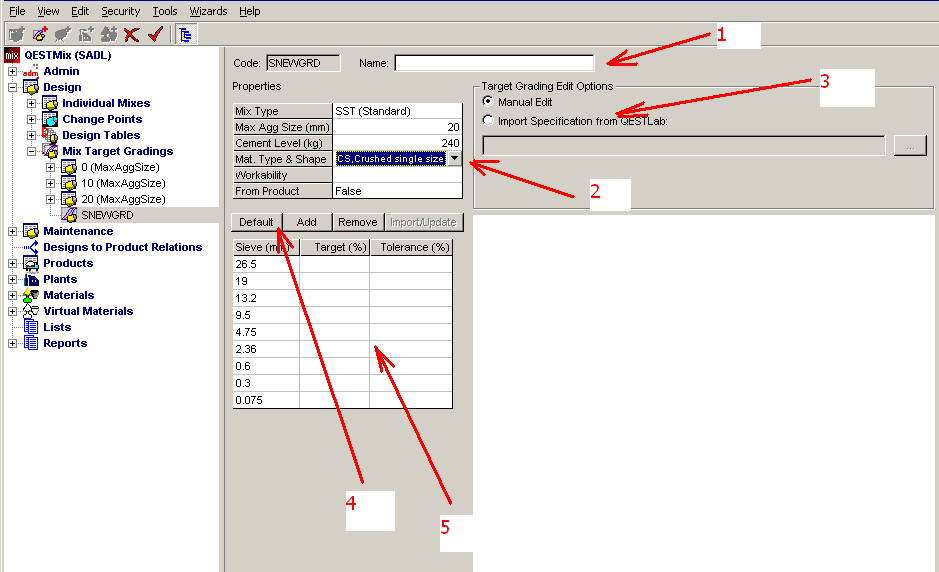
Task: Click the new target grading toolbar icon
Action: 40,34
